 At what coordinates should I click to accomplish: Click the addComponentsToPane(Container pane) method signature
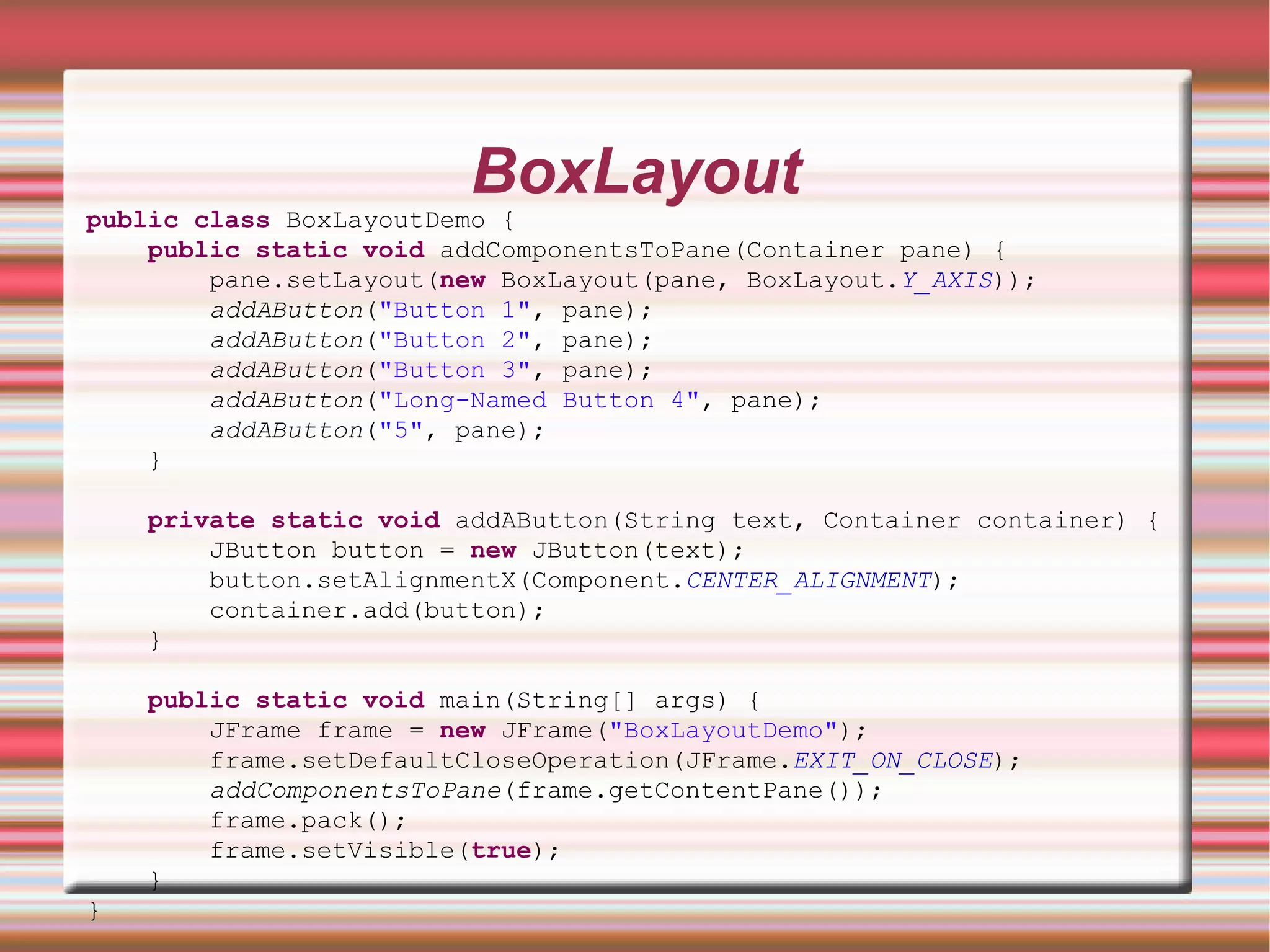[576, 251]
